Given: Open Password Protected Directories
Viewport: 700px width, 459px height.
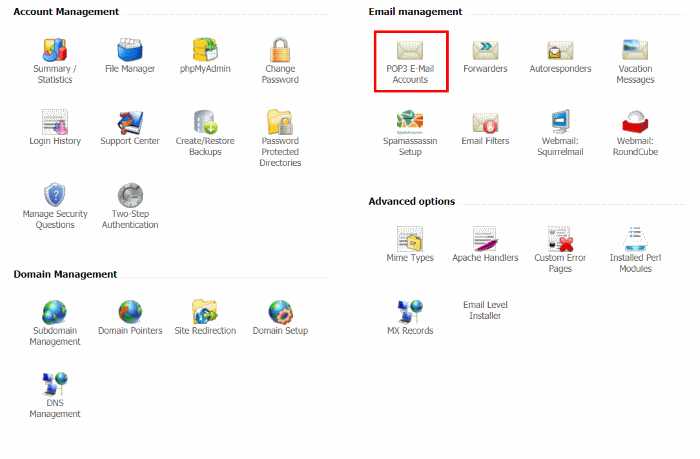Looking at the screenshot, I should [x=280, y=122].
